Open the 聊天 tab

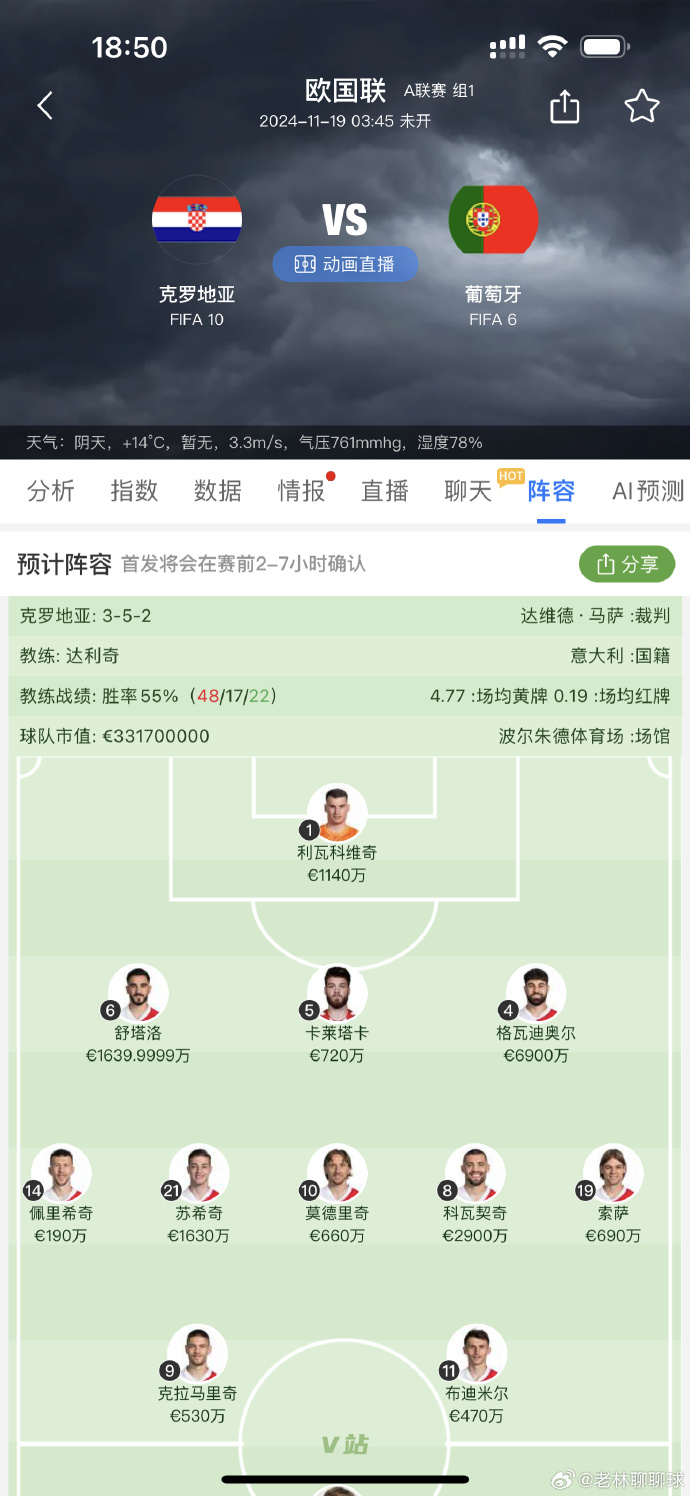(467, 492)
